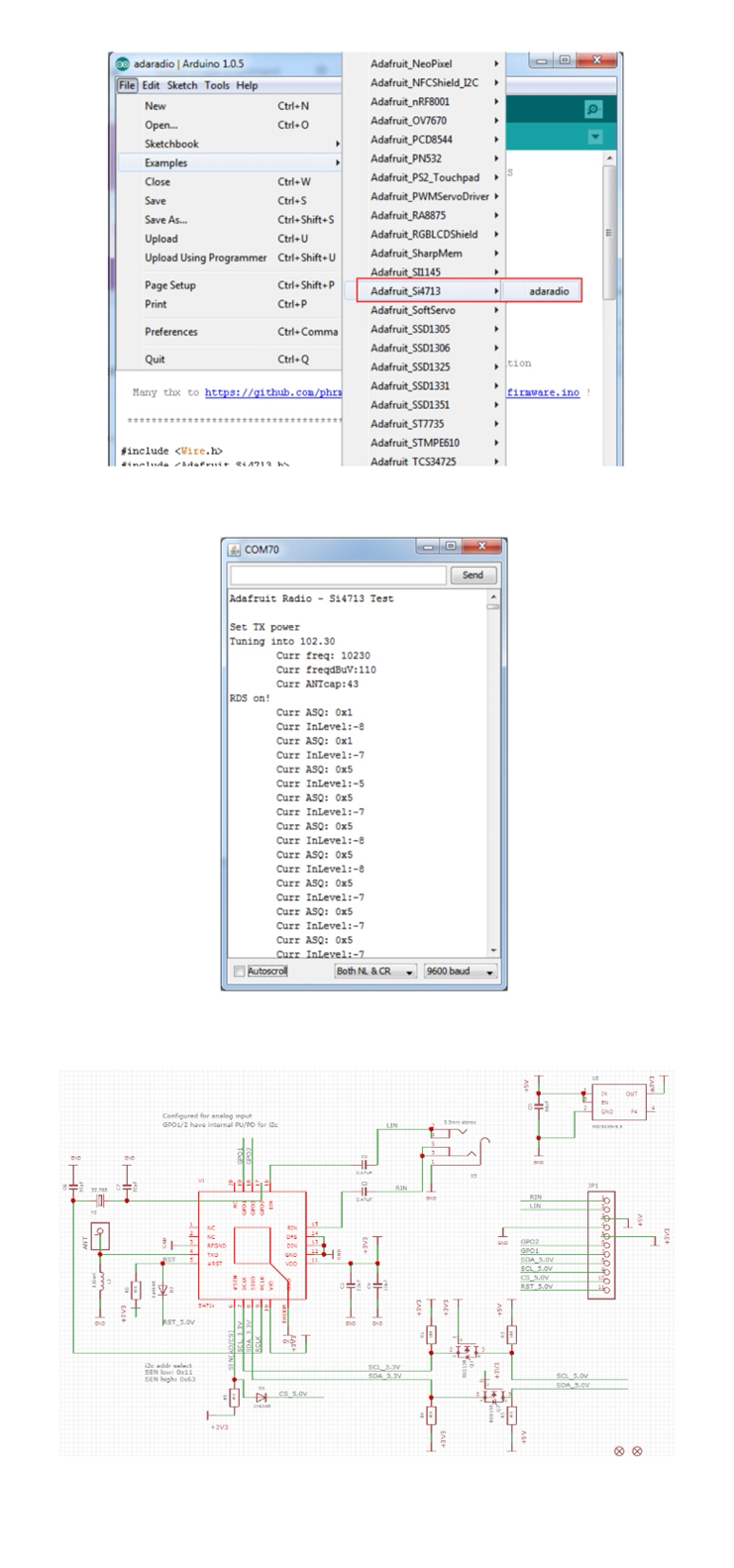Viewport: 734px width, 1568px height.
Task: Focus the serial input field in COM70
Action: pos(338,575)
